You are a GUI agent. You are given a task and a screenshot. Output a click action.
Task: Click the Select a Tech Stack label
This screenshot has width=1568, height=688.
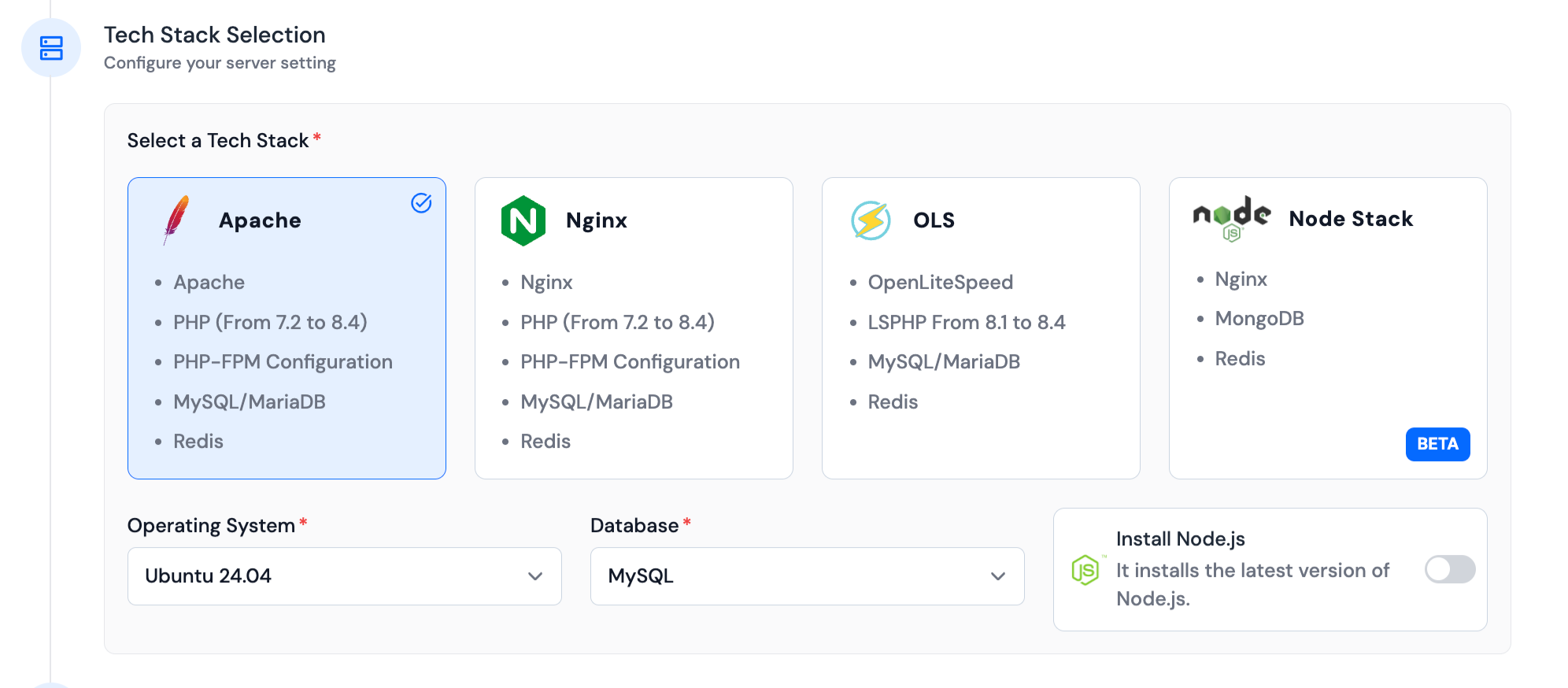pos(218,140)
